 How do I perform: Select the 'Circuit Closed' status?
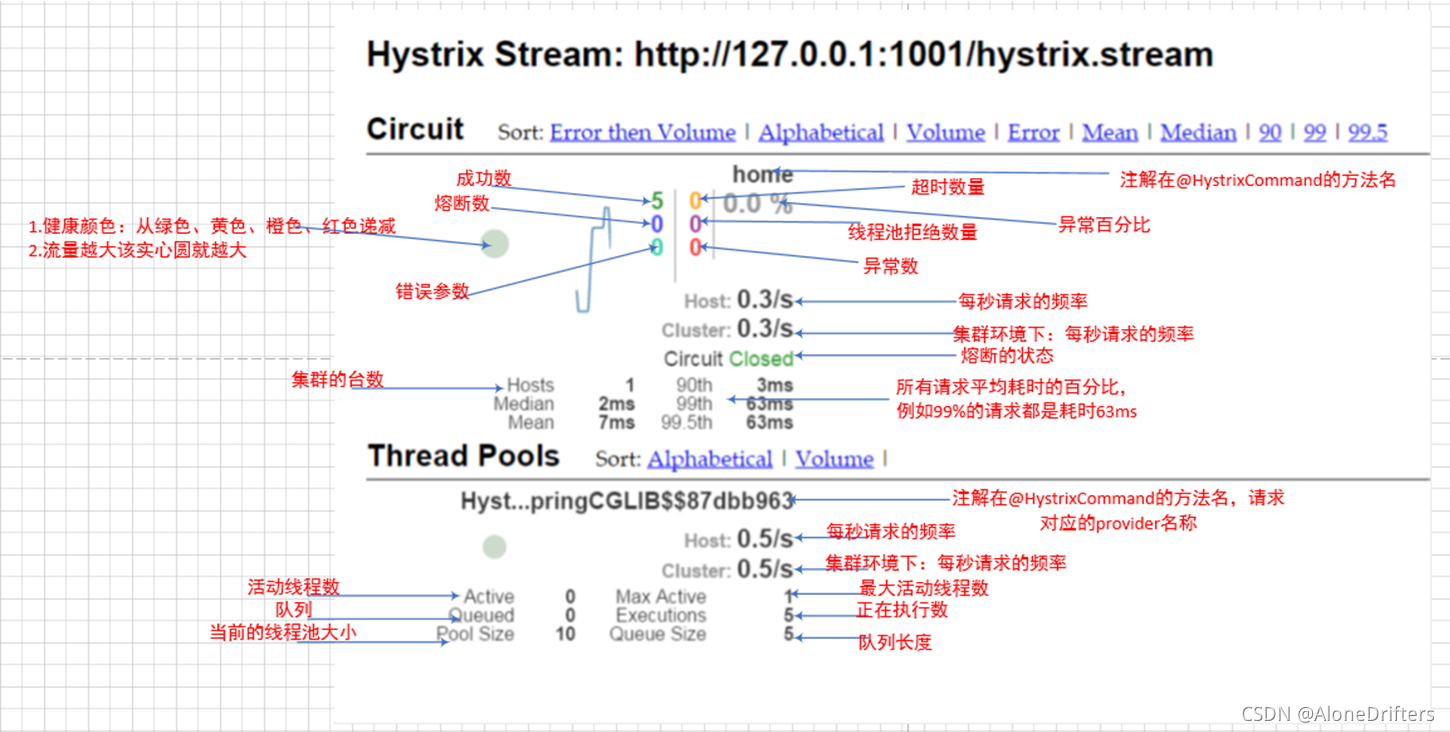(x=728, y=358)
